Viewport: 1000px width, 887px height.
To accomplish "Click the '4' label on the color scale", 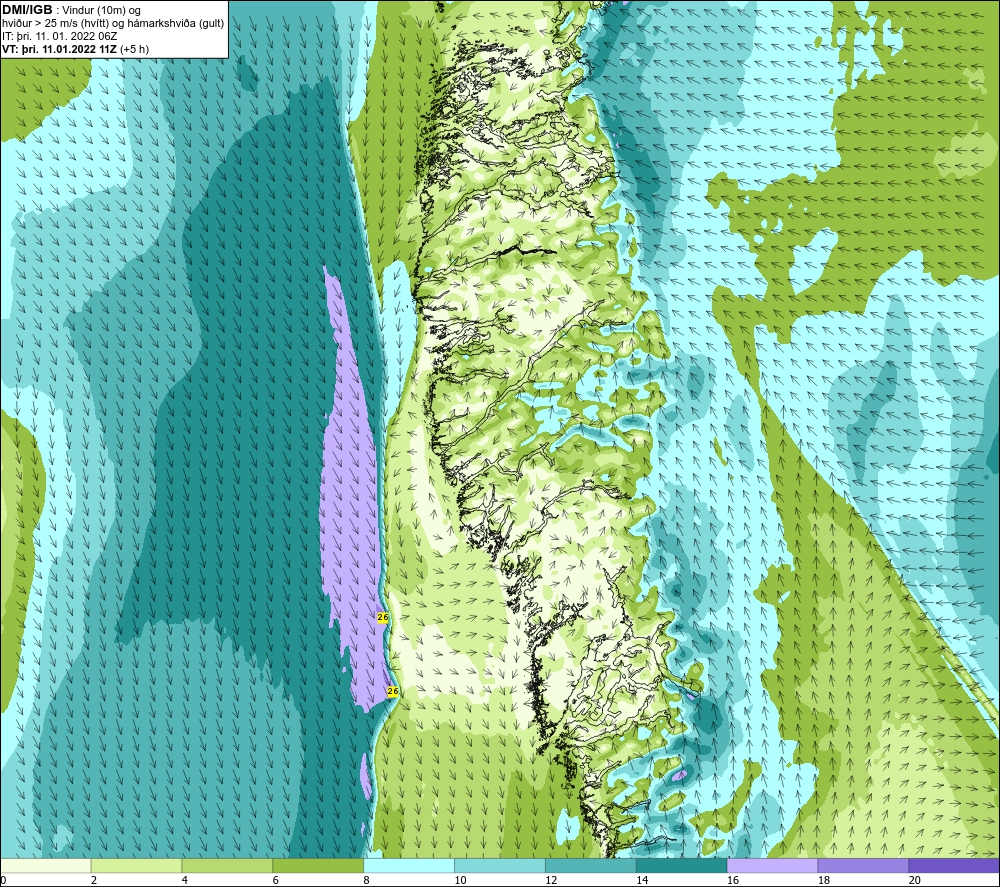I will coord(184,880).
